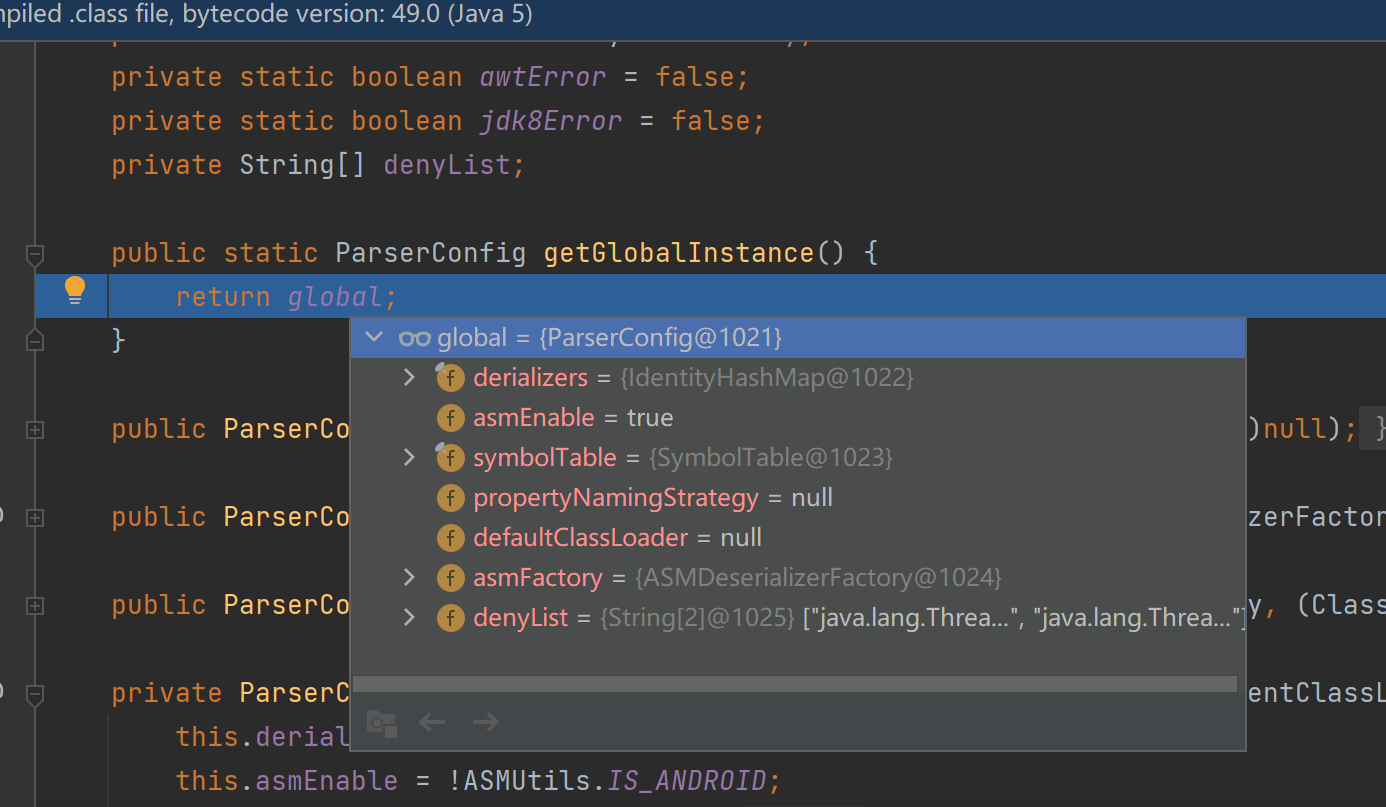The image size is (1386, 807).
Task: Click the ASMUtils class reference
Action: point(527,781)
